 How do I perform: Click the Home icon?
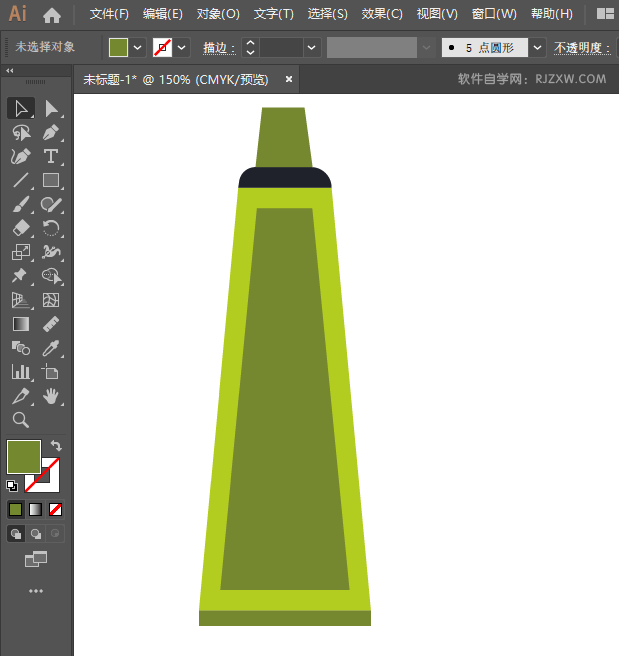pos(52,15)
